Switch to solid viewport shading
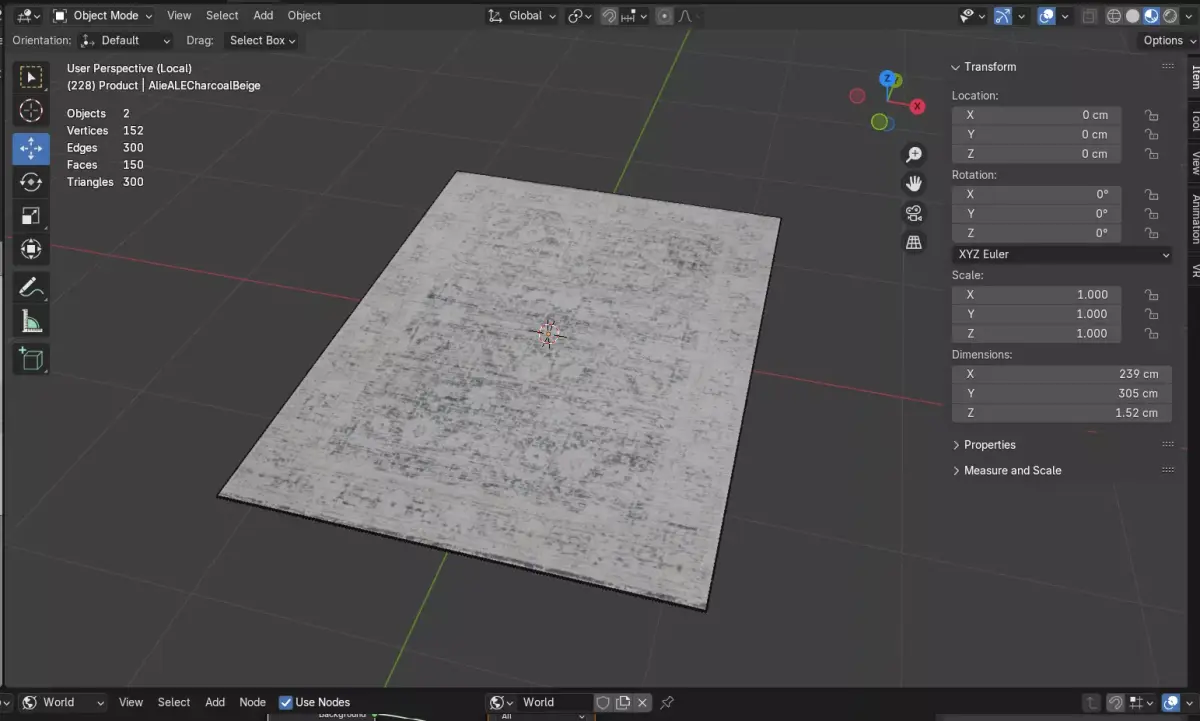The image size is (1200, 721). pyautogui.click(x=1133, y=15)
